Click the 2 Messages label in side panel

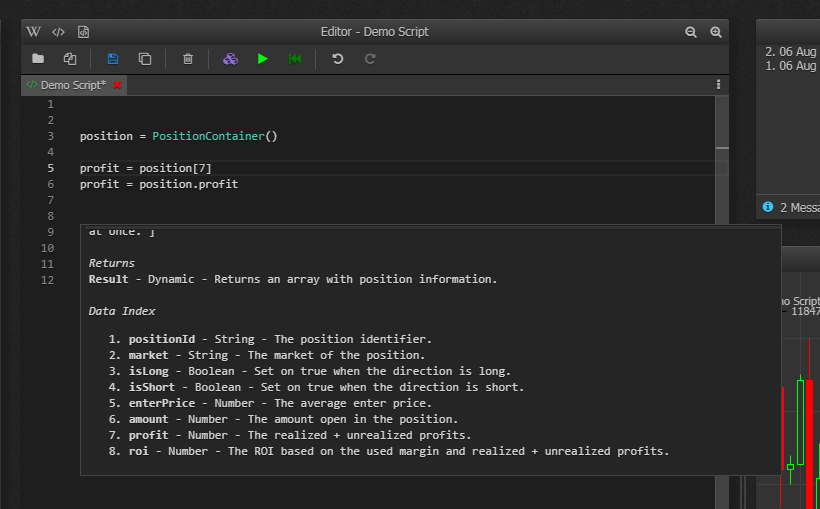800,208
